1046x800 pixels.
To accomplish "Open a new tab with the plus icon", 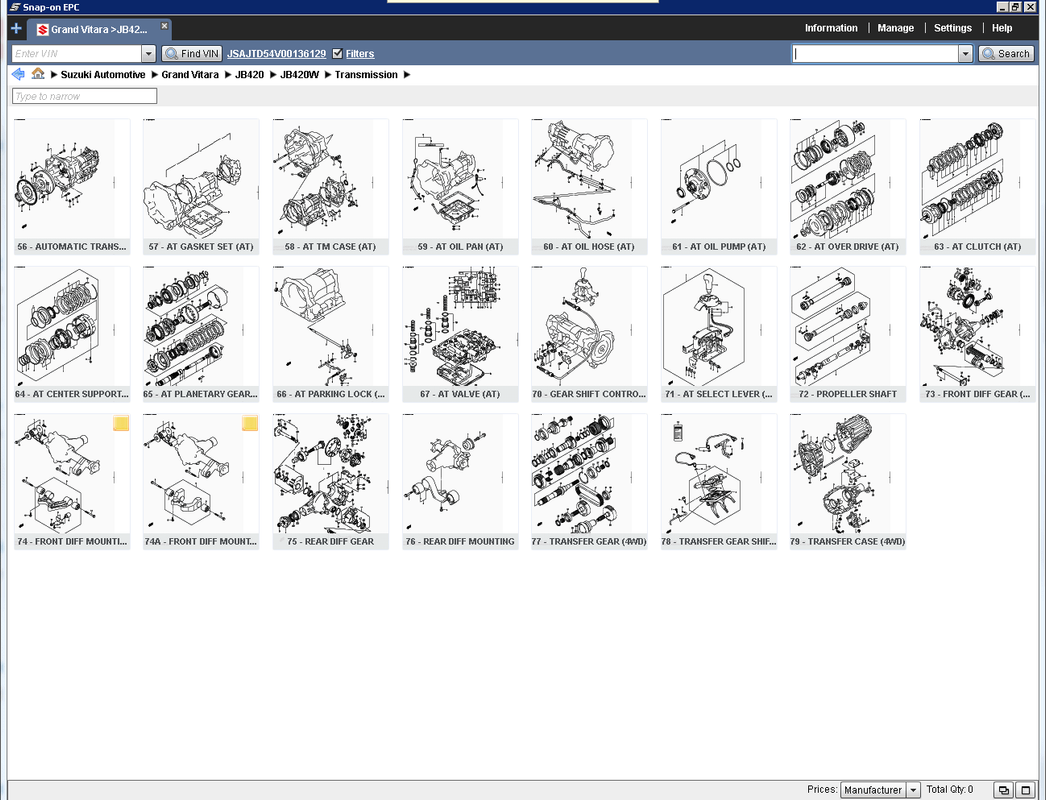I will (16, 29).
